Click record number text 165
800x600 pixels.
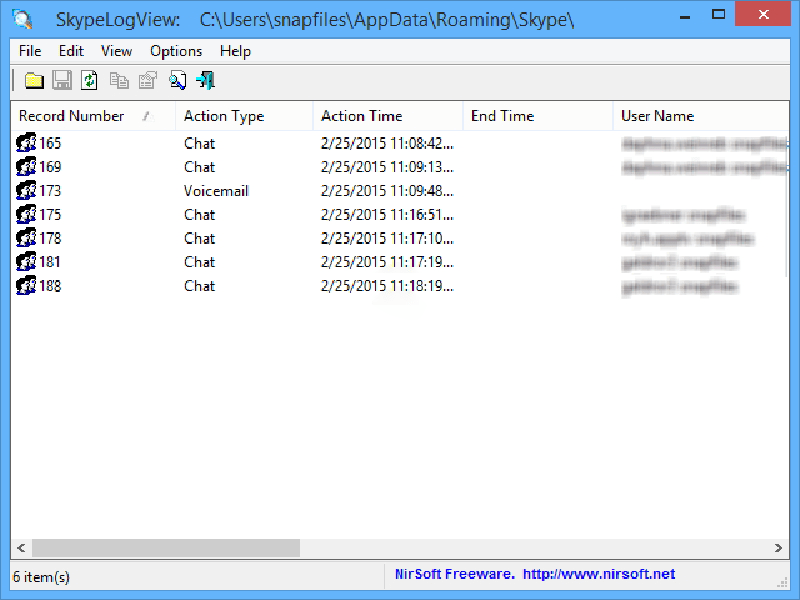(x=50, y=143)
